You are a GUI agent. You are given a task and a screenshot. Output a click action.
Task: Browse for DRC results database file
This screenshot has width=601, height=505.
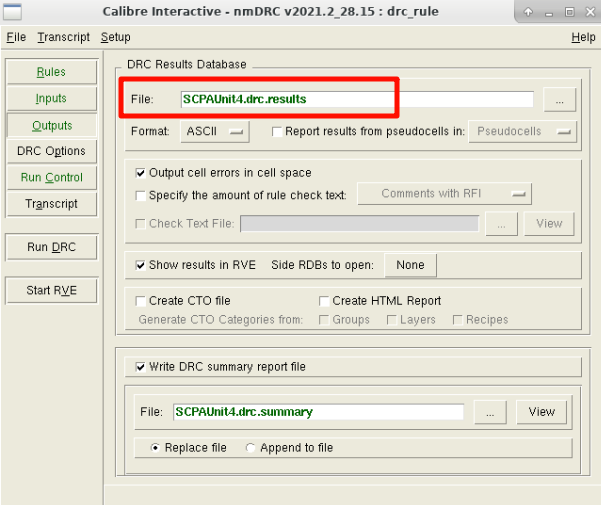tap(560, 100)
